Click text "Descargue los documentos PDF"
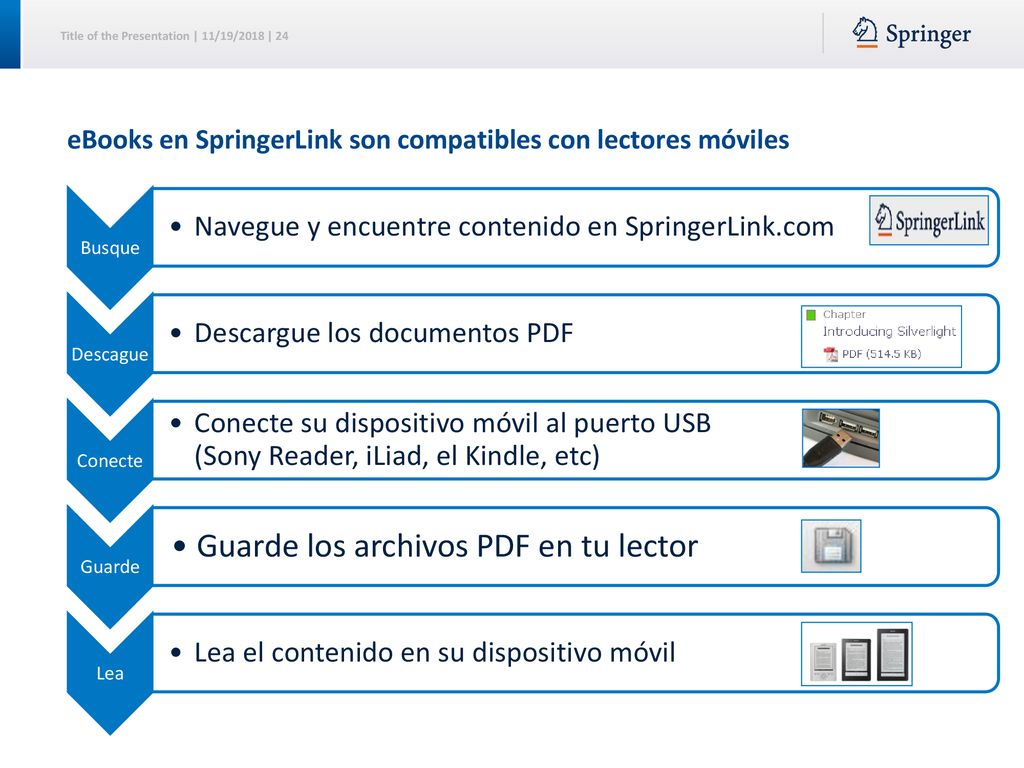 (x=383, y=333)
